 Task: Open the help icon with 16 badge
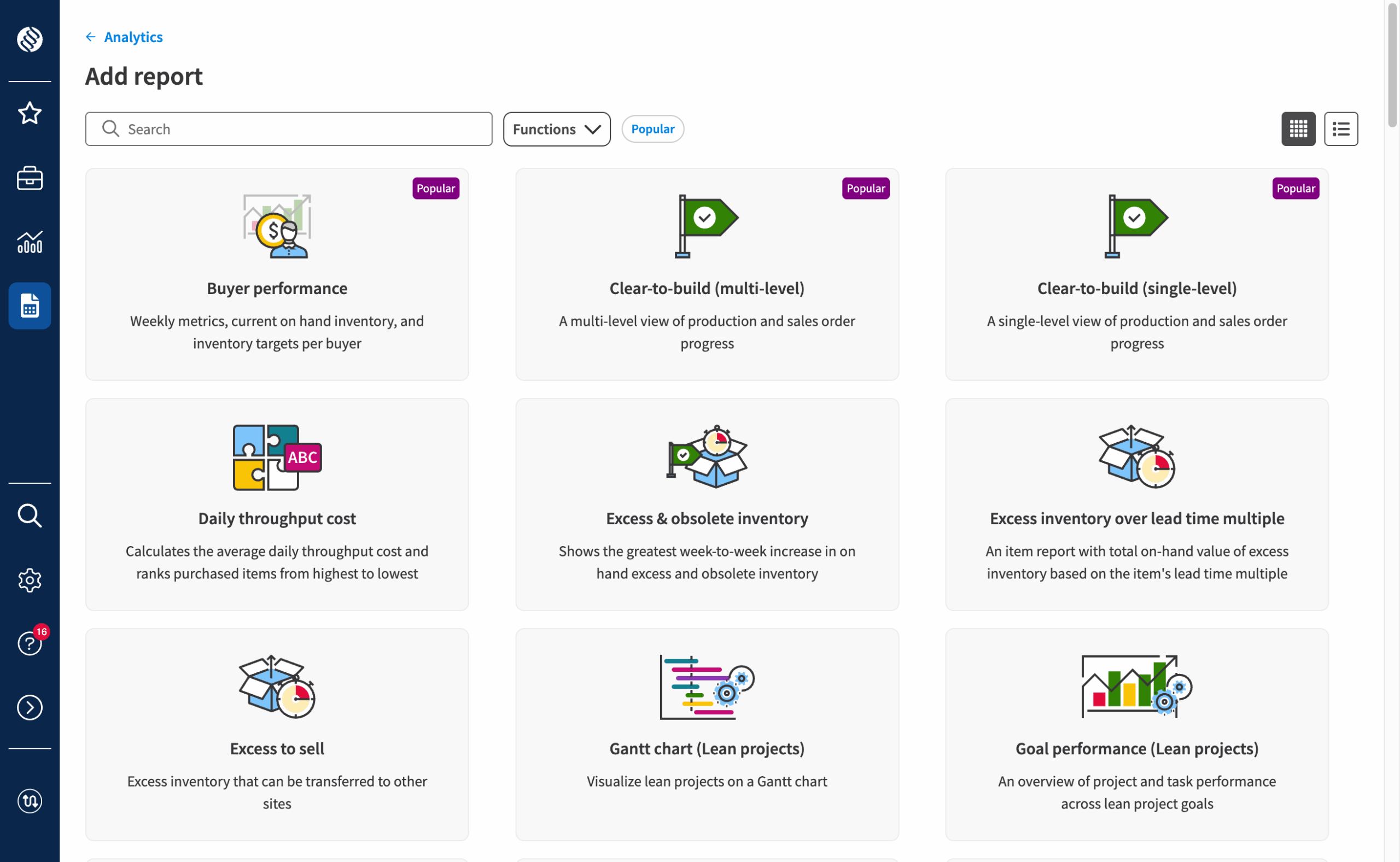point(30,643)
